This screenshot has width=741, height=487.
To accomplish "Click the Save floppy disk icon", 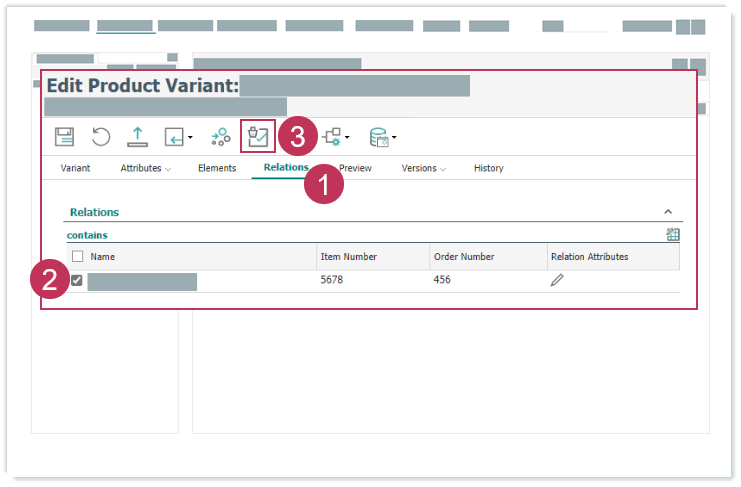I will (x=64, y=137).
